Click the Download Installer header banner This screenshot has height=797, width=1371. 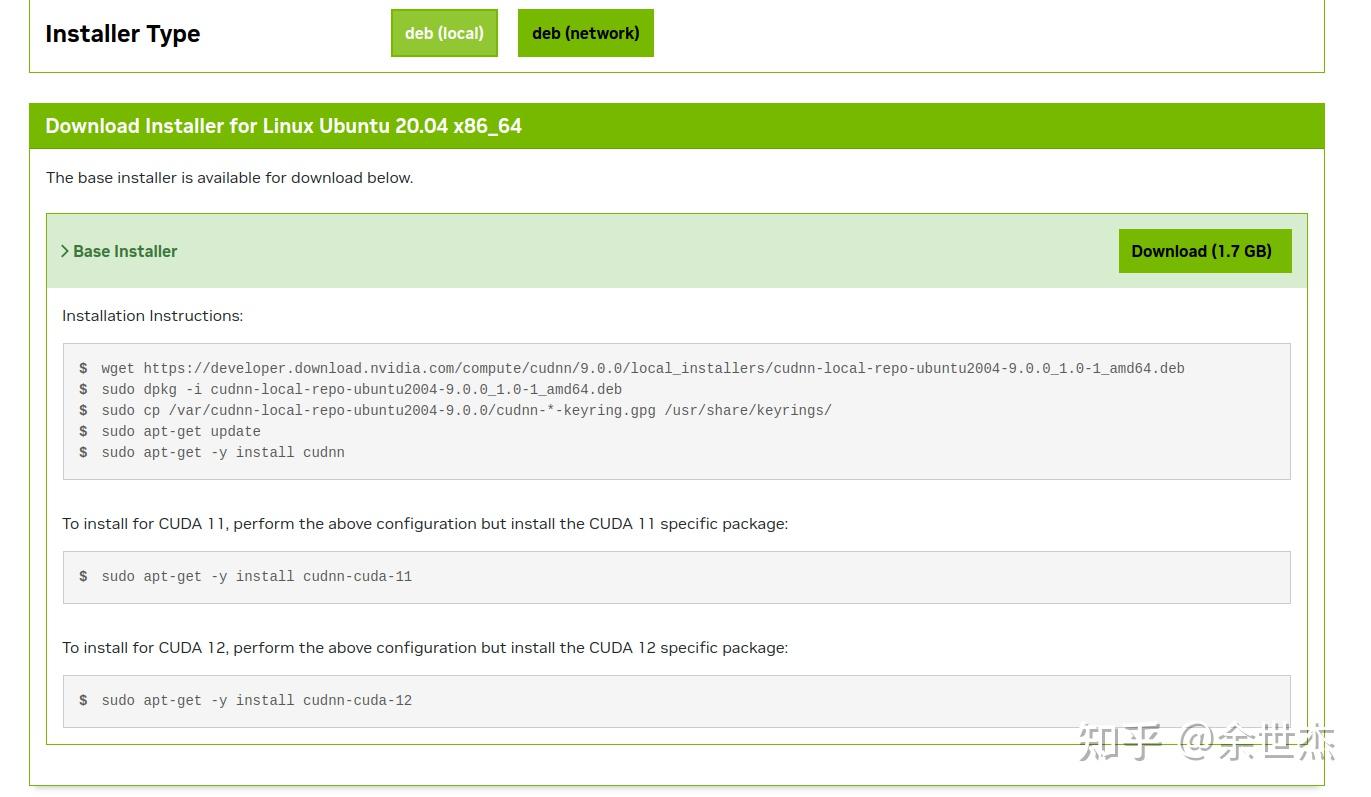click(x=283, y=126)
